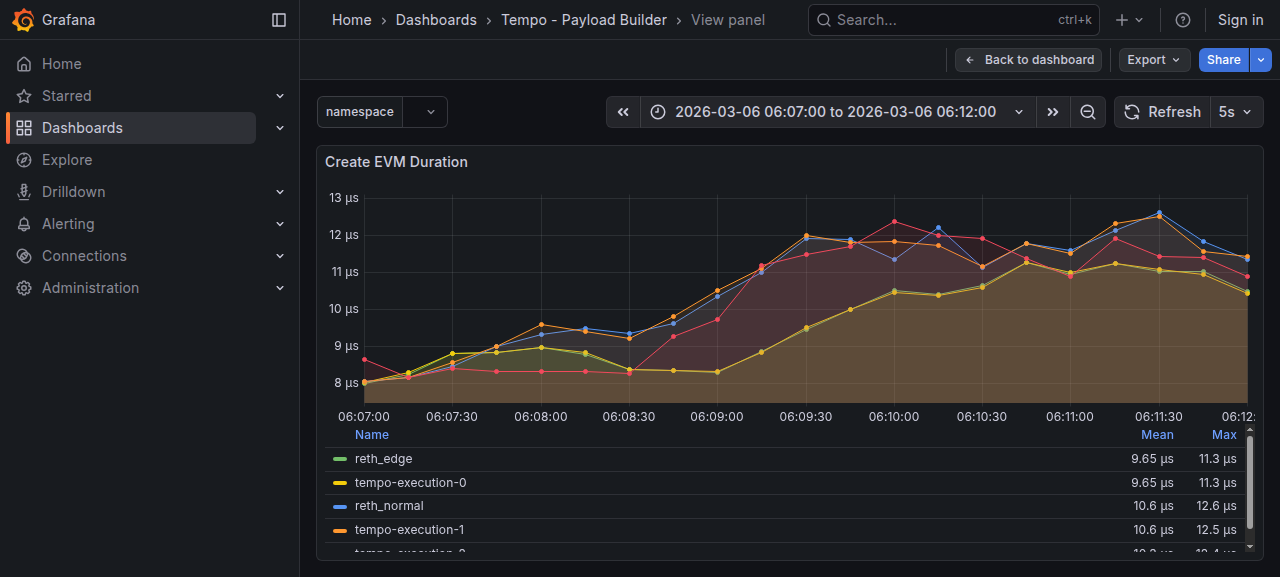
Task: Expand the Alerting section chevron
Action: pyautogui.click(x=280, y=224)
